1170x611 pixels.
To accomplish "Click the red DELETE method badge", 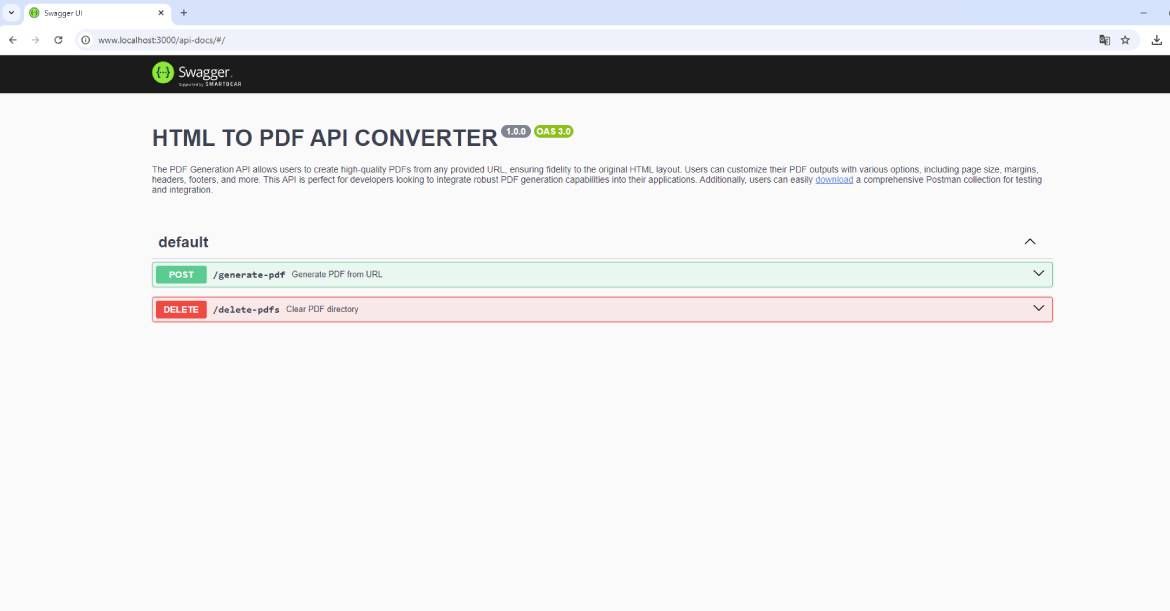I will (x=181, y=310).
